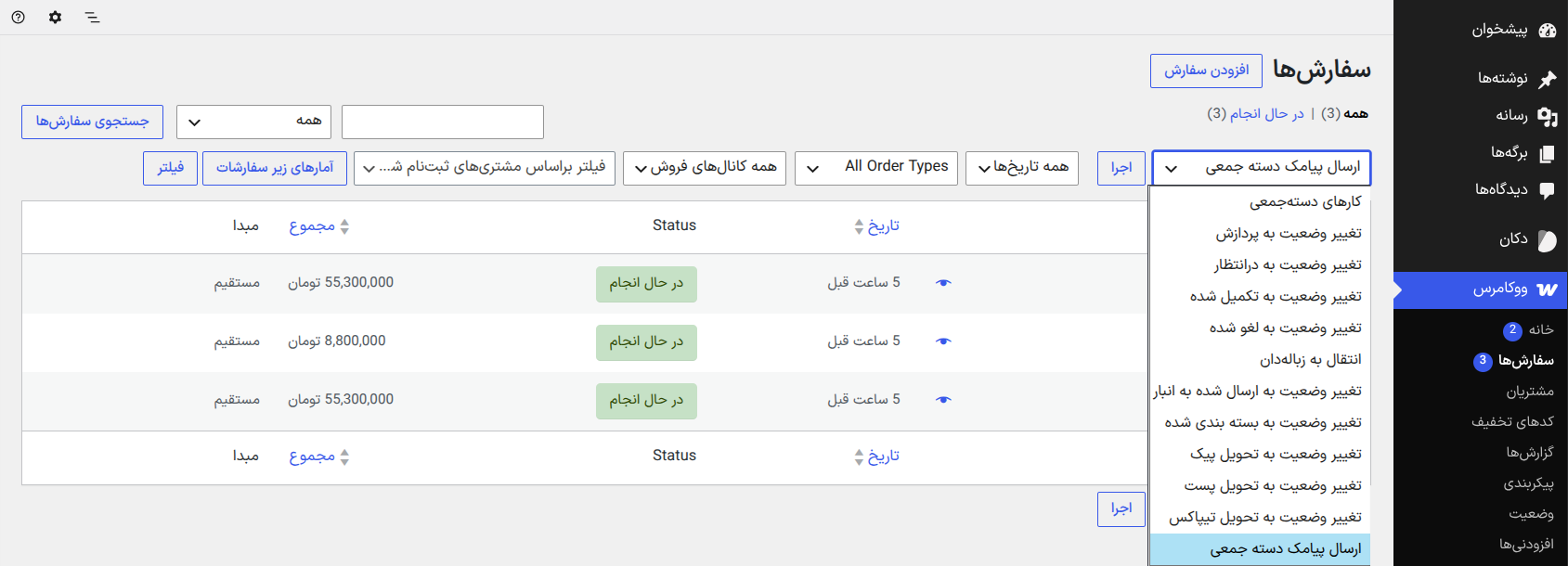This screenshot has width=1568, height=566.
Task: Open the settings gear icon
Action: [56, 17]
